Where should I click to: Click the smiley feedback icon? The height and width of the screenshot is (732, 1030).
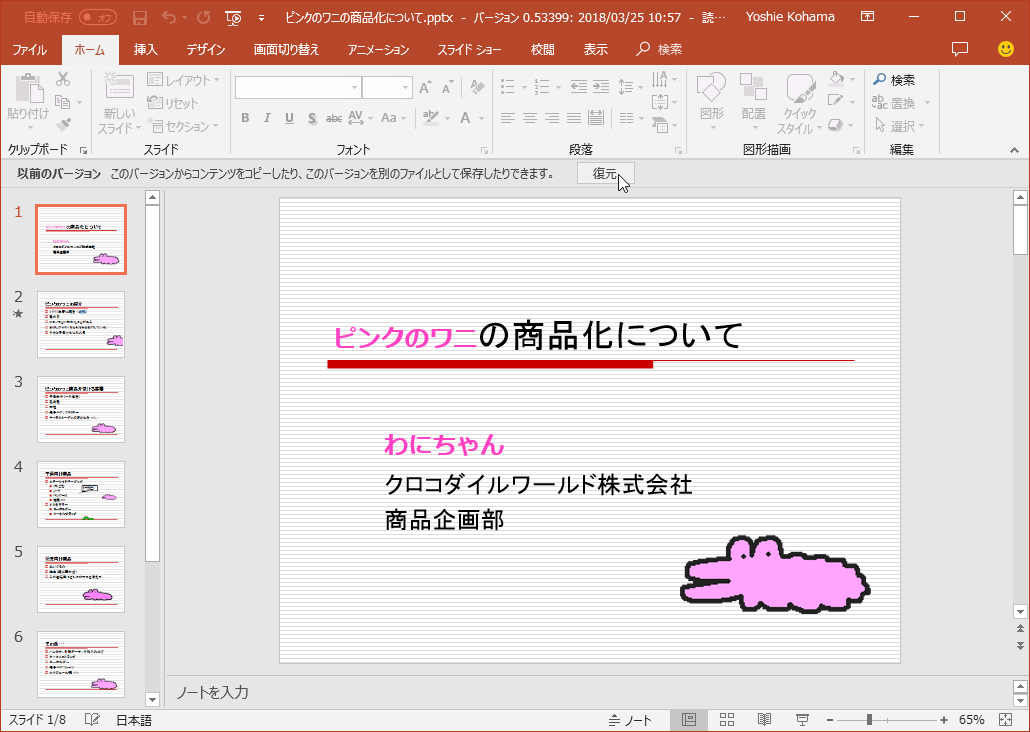1006,49
